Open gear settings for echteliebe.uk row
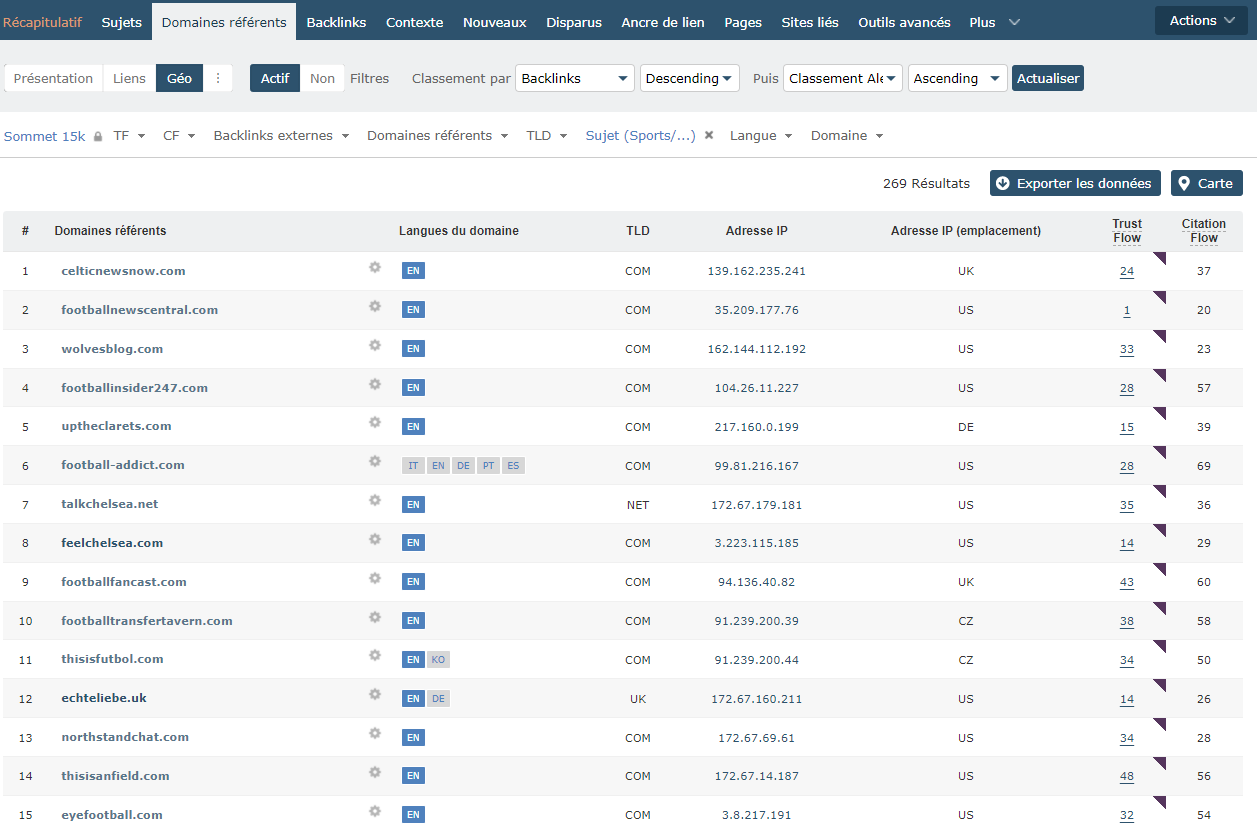Viewport: 1257px width, 828px height. click(375, 694)
